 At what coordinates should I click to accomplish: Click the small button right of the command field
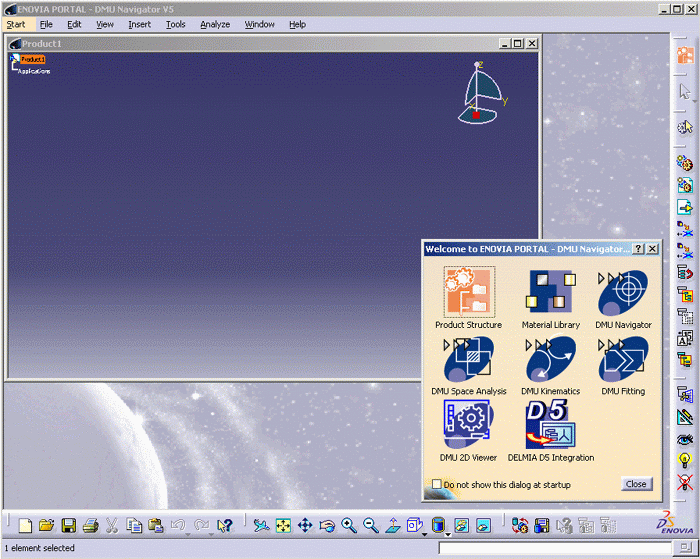click(x=684, y=547)
